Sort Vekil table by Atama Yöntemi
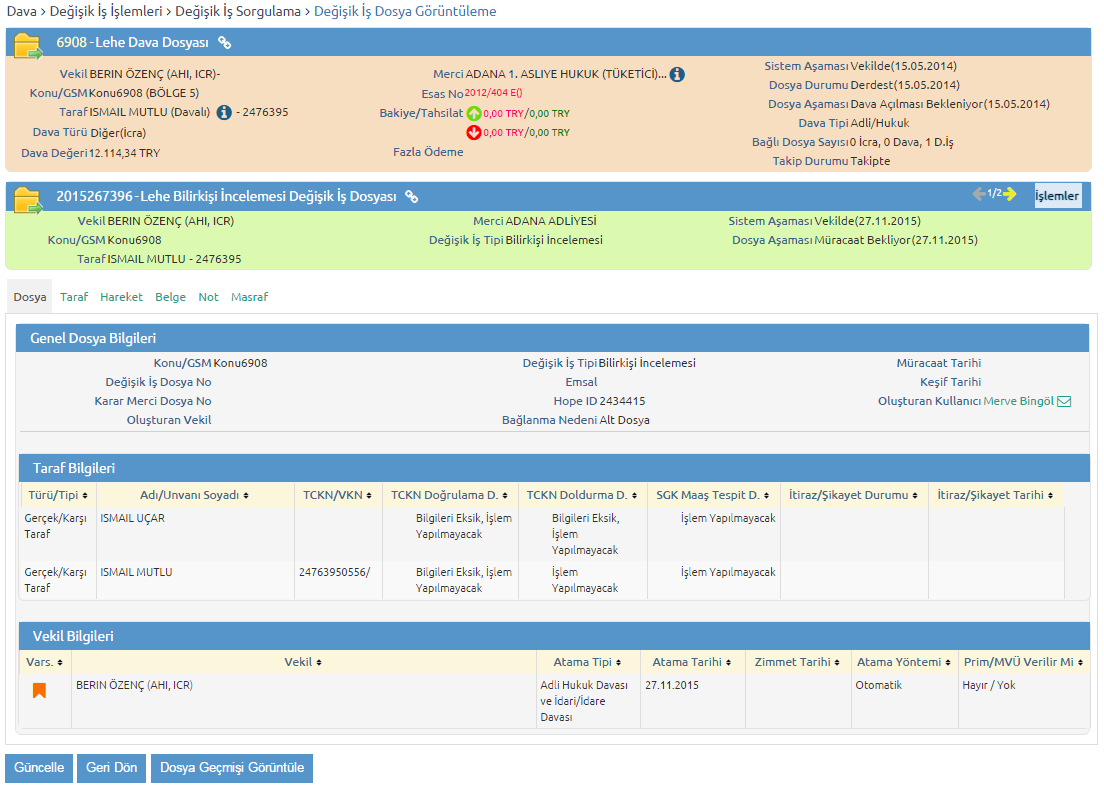Image resolution: width=1104 pixels, height=788 pixels. point(903,662)
